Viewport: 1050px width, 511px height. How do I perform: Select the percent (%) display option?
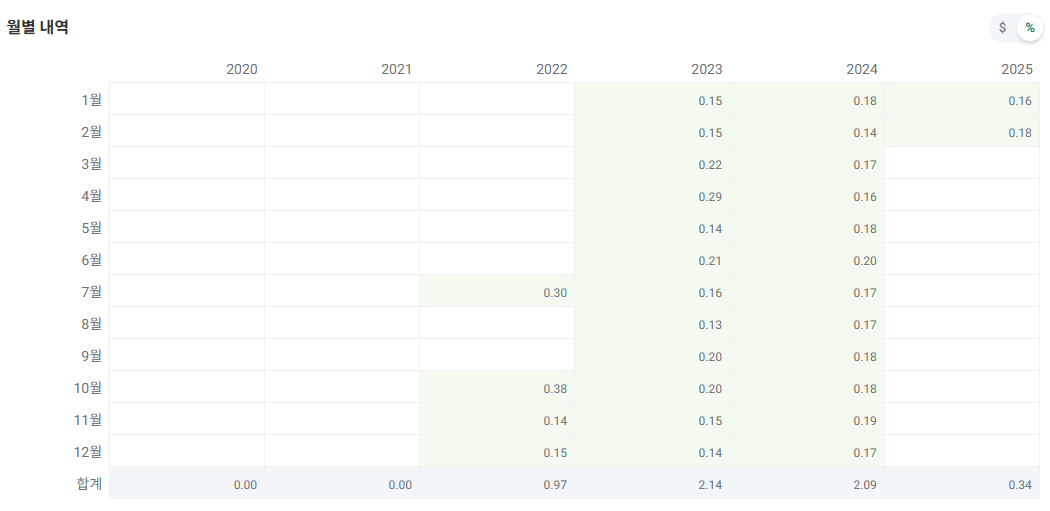[1030, 27]
